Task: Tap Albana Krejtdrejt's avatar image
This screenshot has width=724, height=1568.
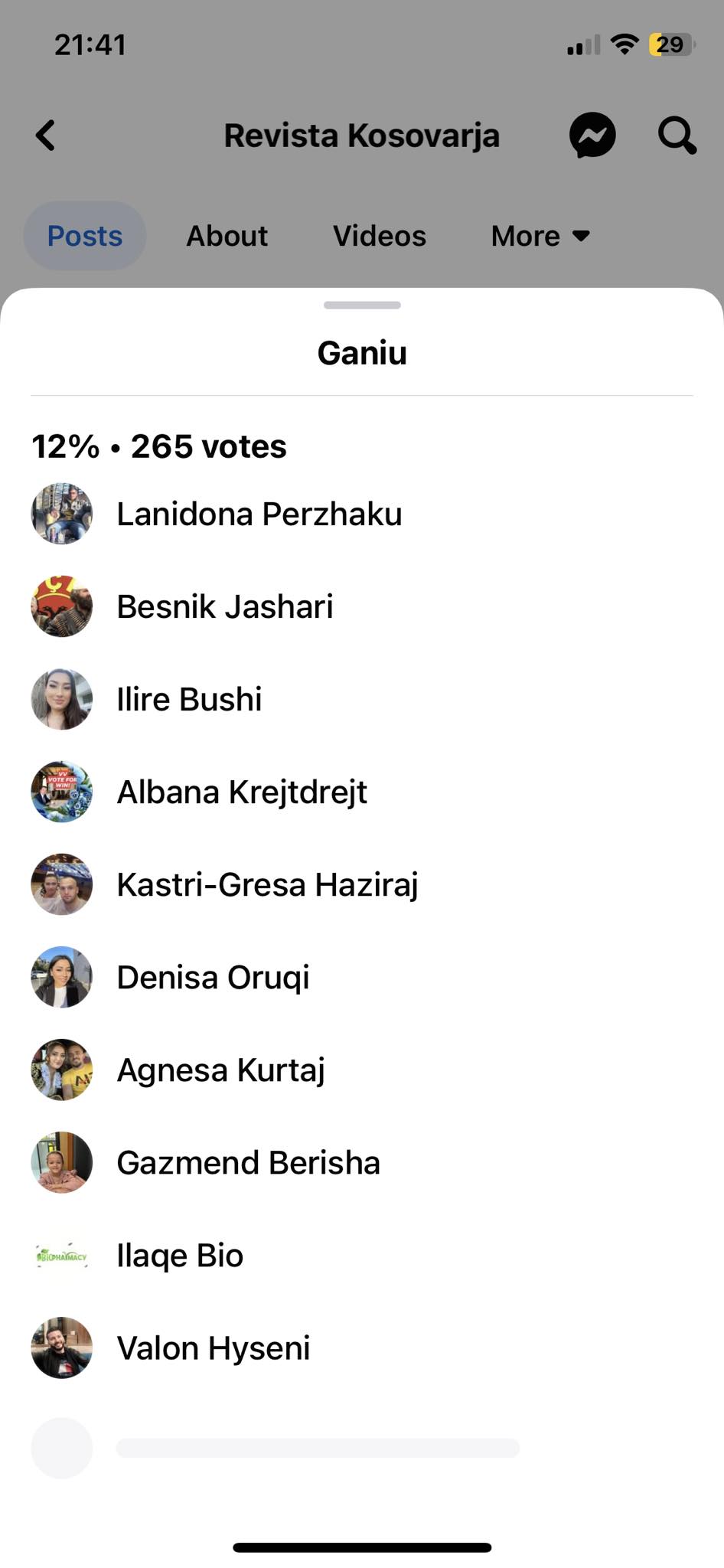Action: coord(62,792)
